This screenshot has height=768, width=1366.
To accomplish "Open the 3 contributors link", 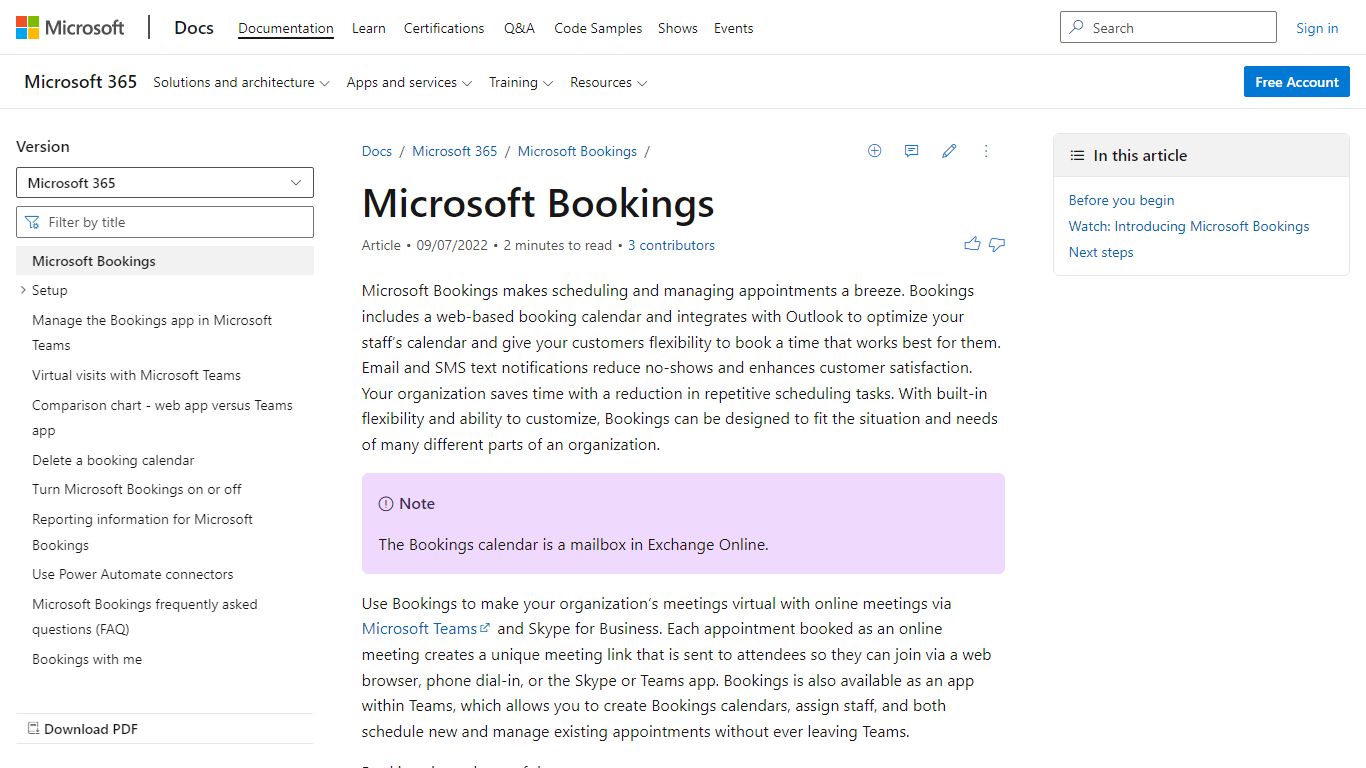I will pos(671,245).
